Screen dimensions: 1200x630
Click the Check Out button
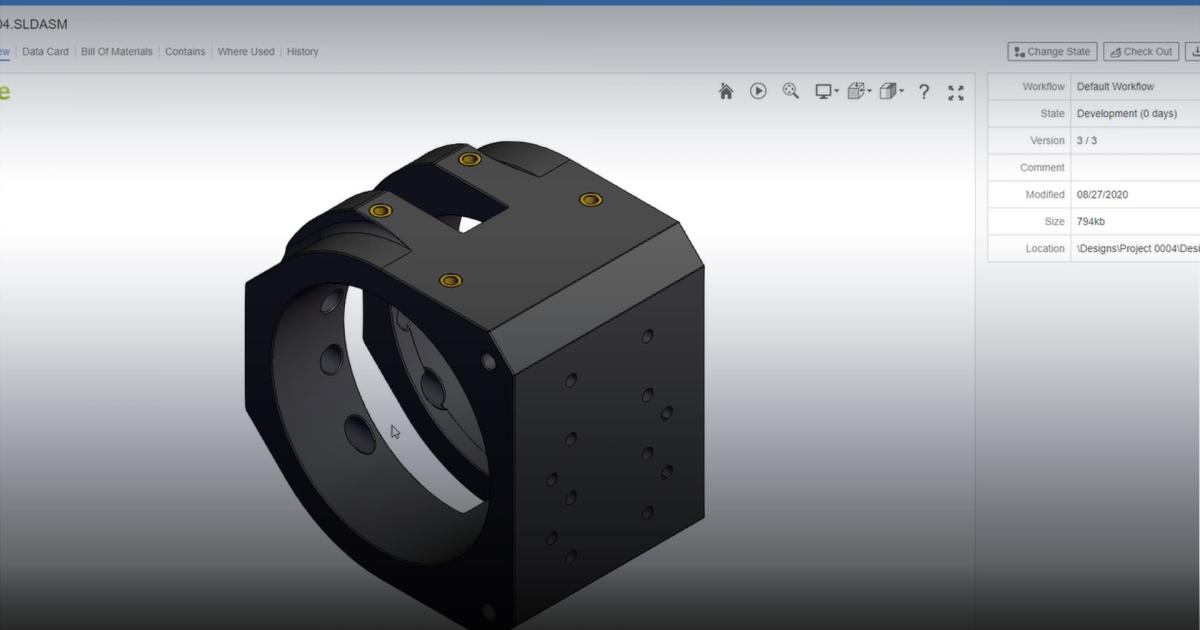[x=1140, y=51]
